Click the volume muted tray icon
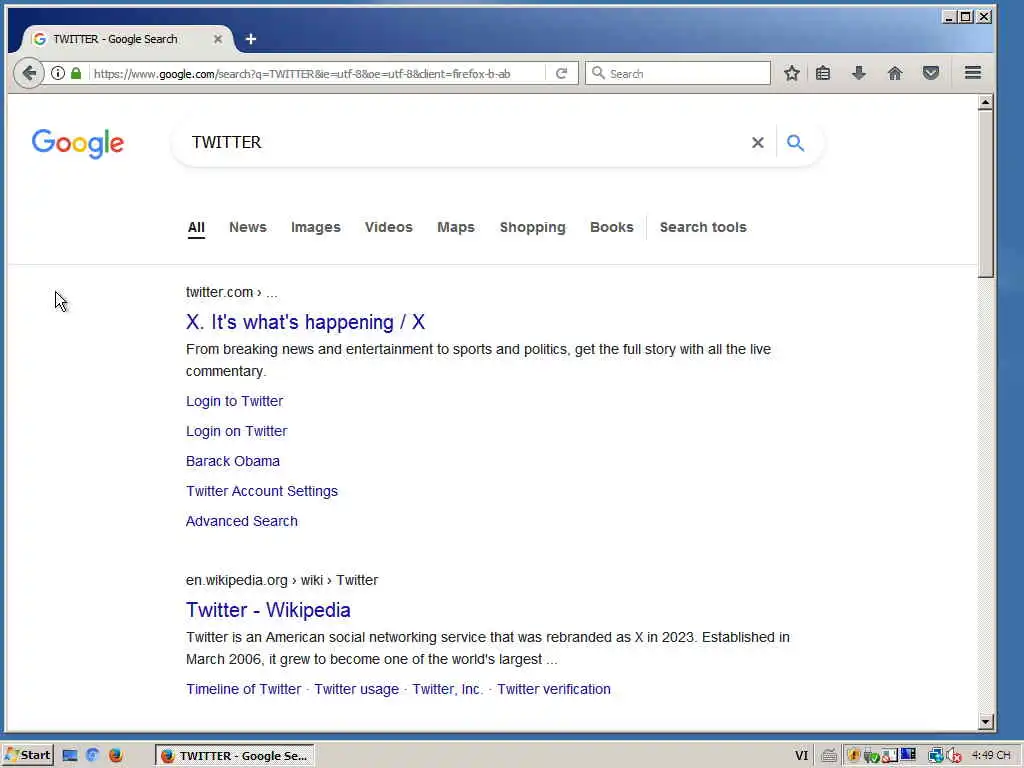The width and height of the screenshot is (1024, 768). [x=954, y=756]
